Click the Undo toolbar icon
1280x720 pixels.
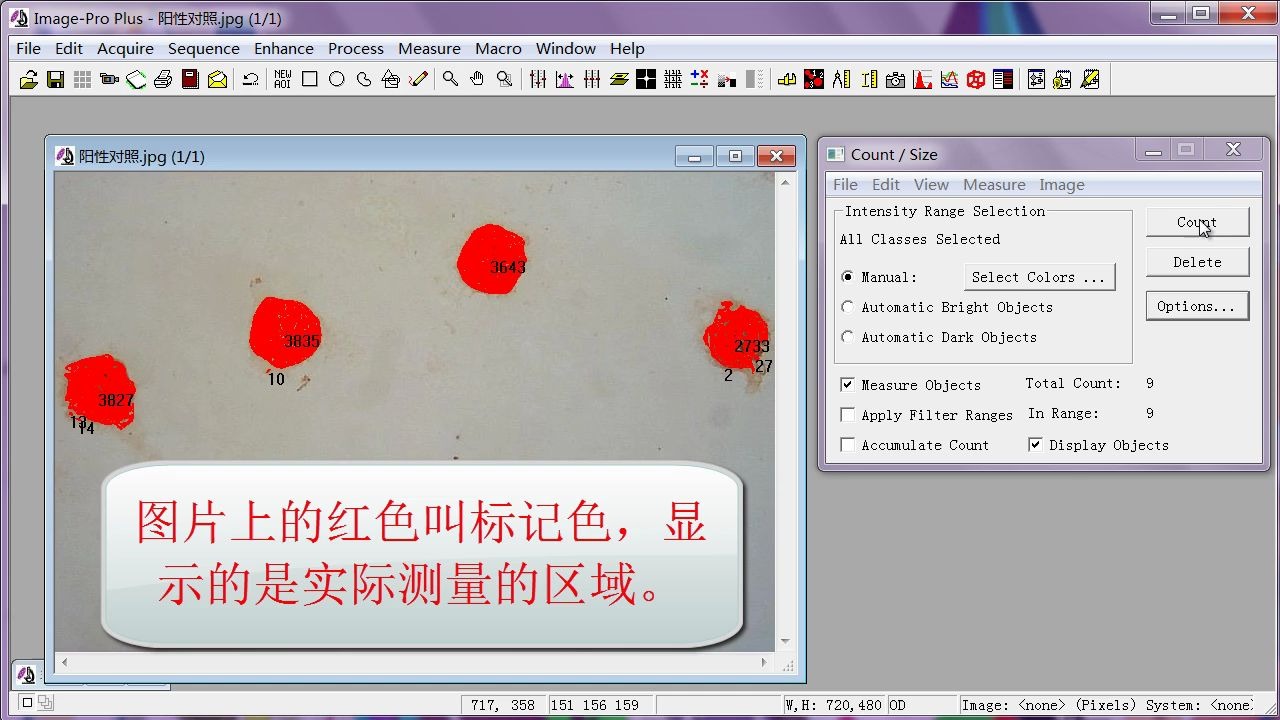click(x=251, y=79)
